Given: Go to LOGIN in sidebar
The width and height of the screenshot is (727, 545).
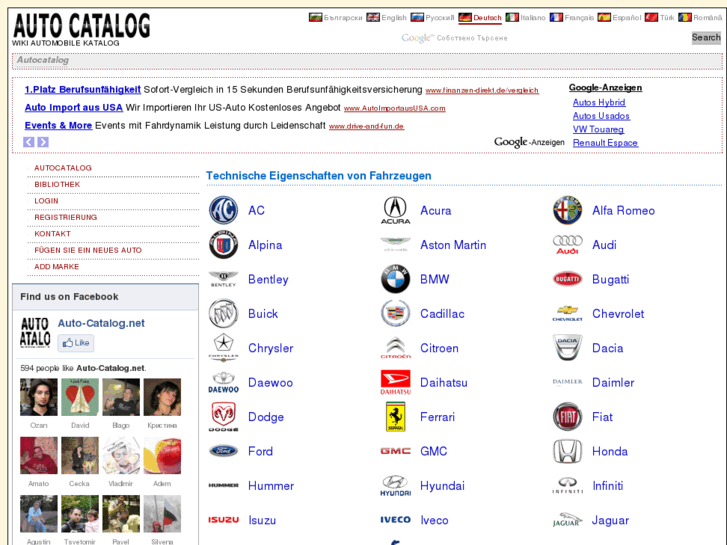Looking at the screenshot, I should coord(46,201).
